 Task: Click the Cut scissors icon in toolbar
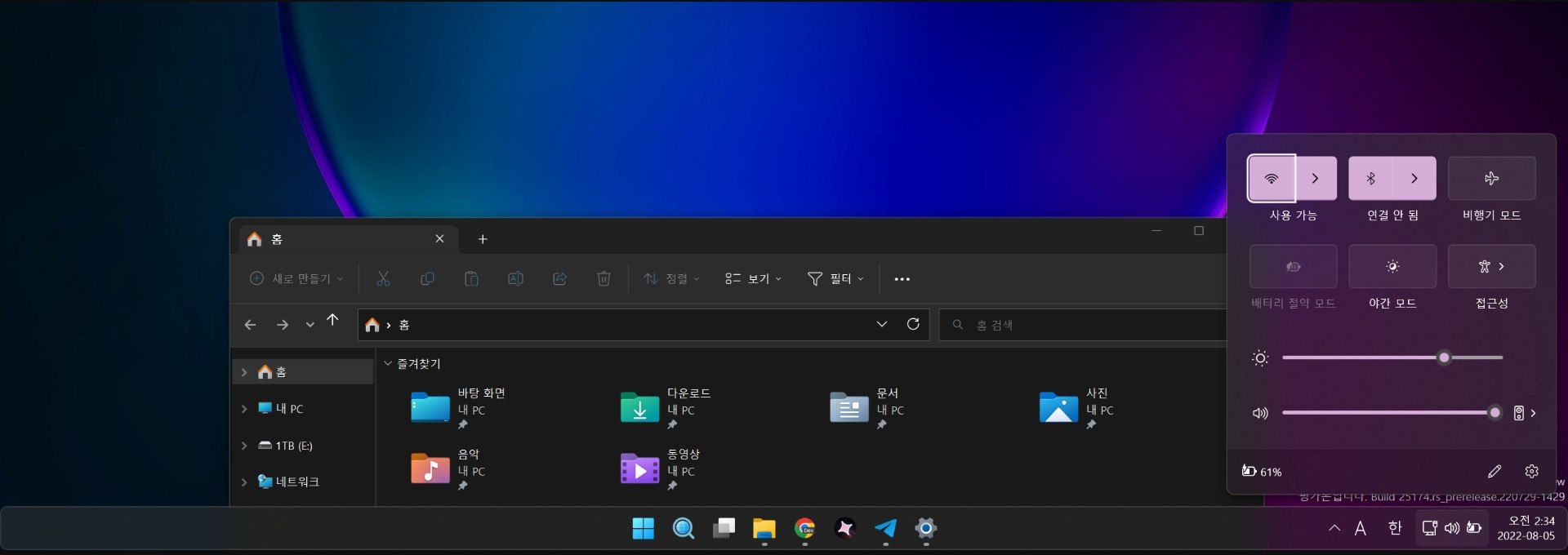383,279
